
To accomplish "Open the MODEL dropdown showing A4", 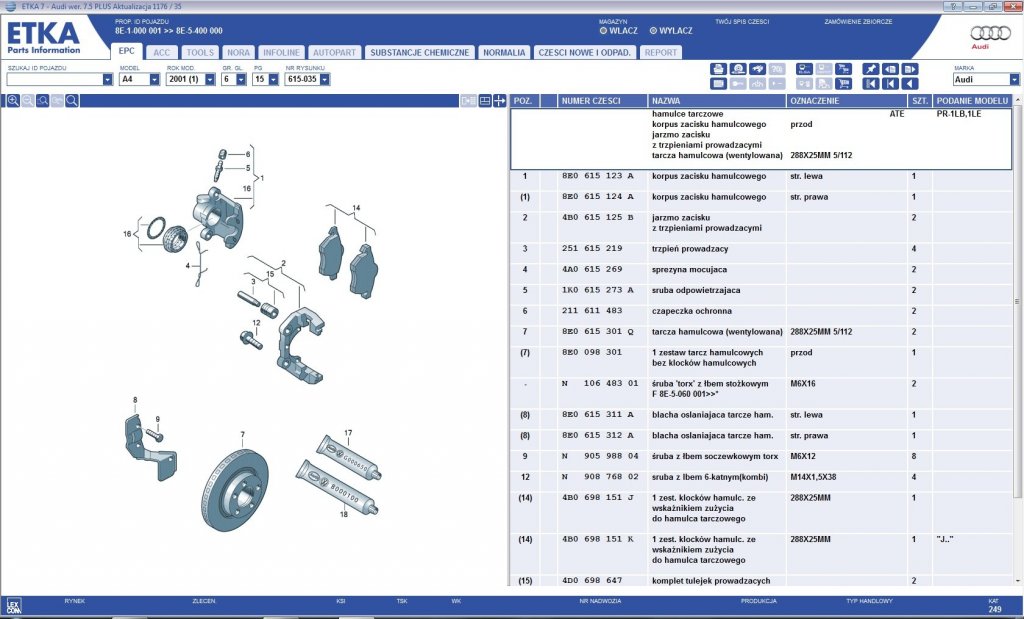I will pyautogui.click(x=154, y=80).
